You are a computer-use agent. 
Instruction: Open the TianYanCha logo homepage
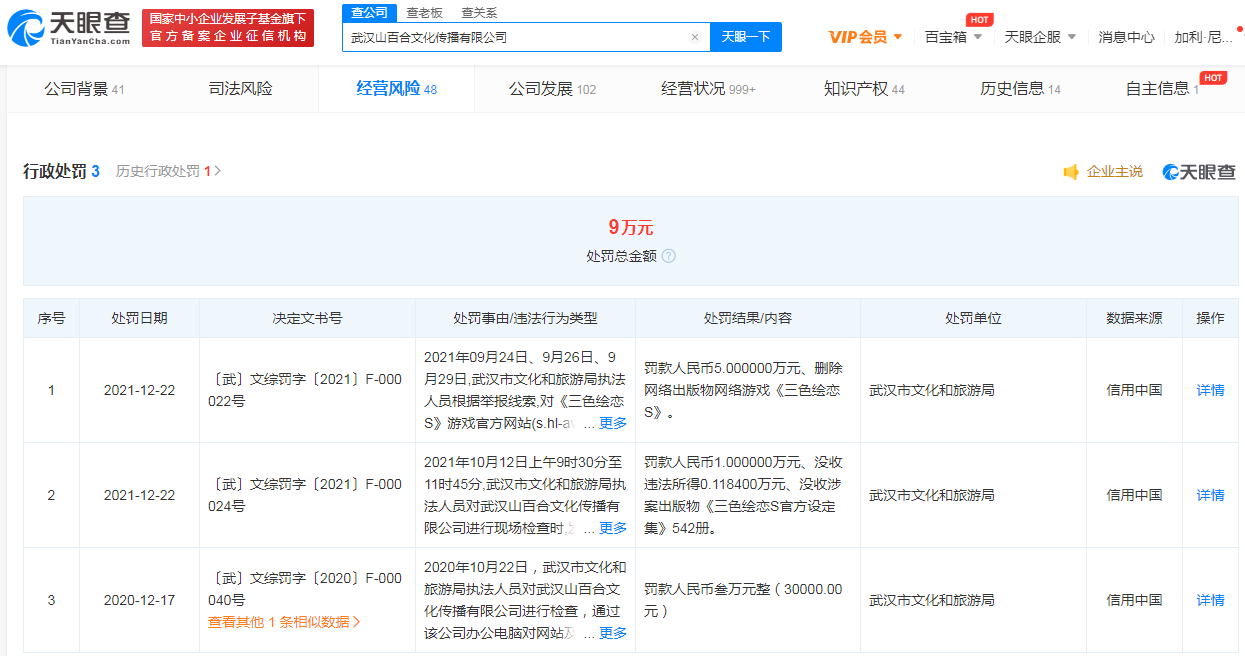[70, 28]
